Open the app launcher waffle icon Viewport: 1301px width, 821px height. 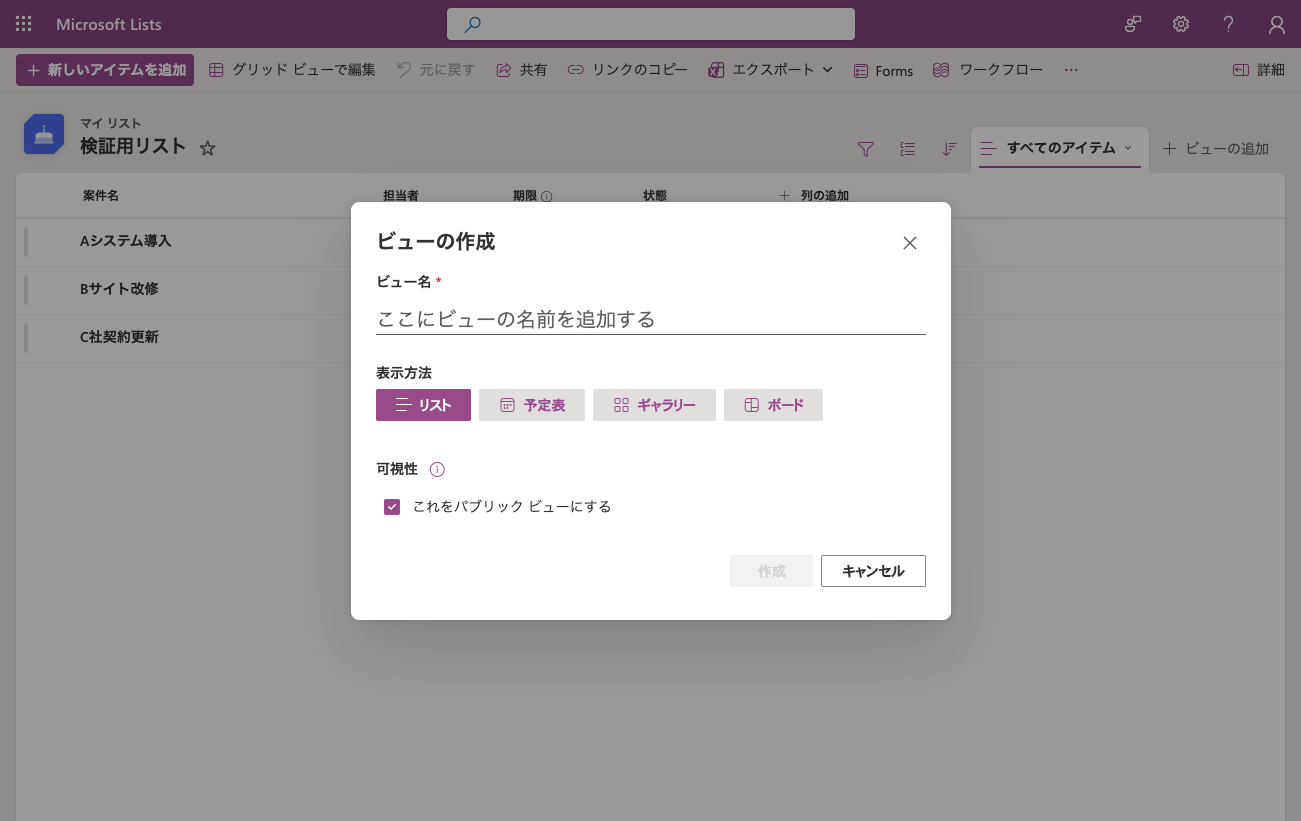pos(24,24)
